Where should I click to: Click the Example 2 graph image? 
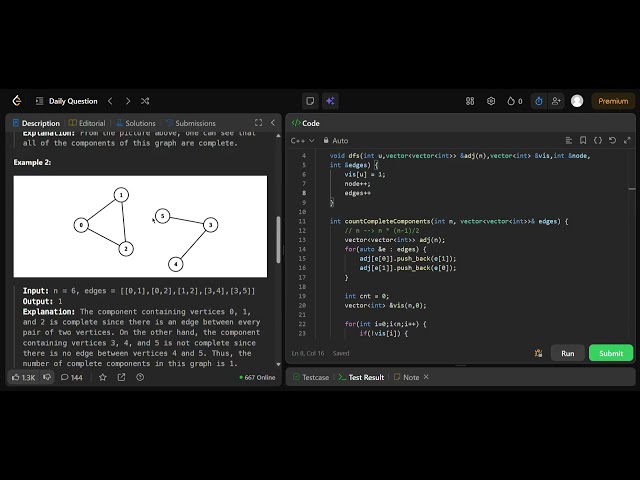pyautogui.click(x=140, y=227)
